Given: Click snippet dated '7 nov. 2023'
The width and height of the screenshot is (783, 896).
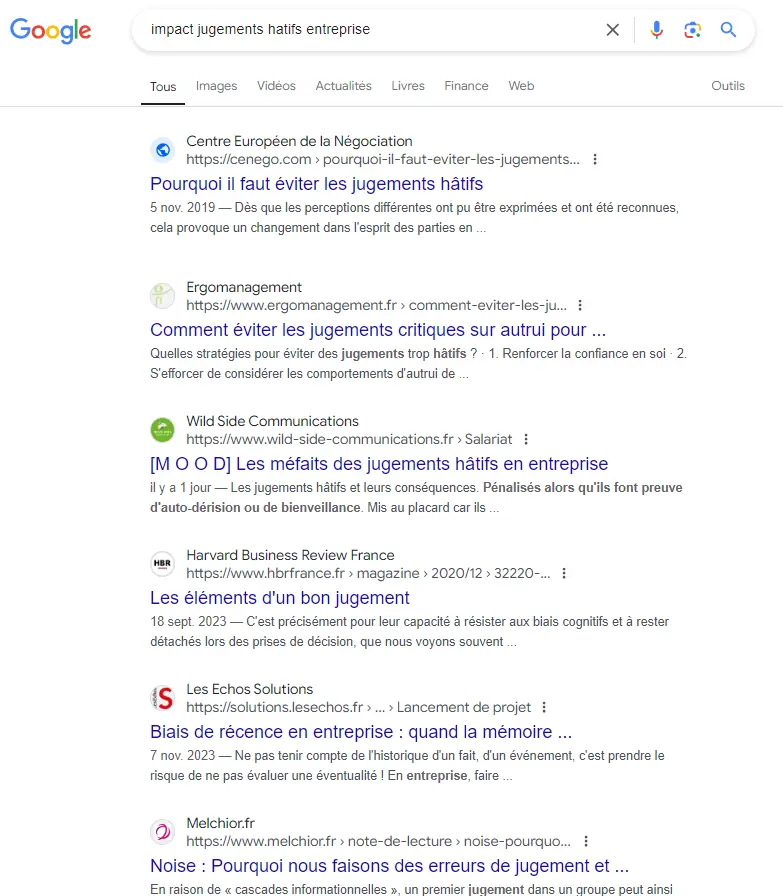Looking at the screenshot, I should click(x=407, y=766).
